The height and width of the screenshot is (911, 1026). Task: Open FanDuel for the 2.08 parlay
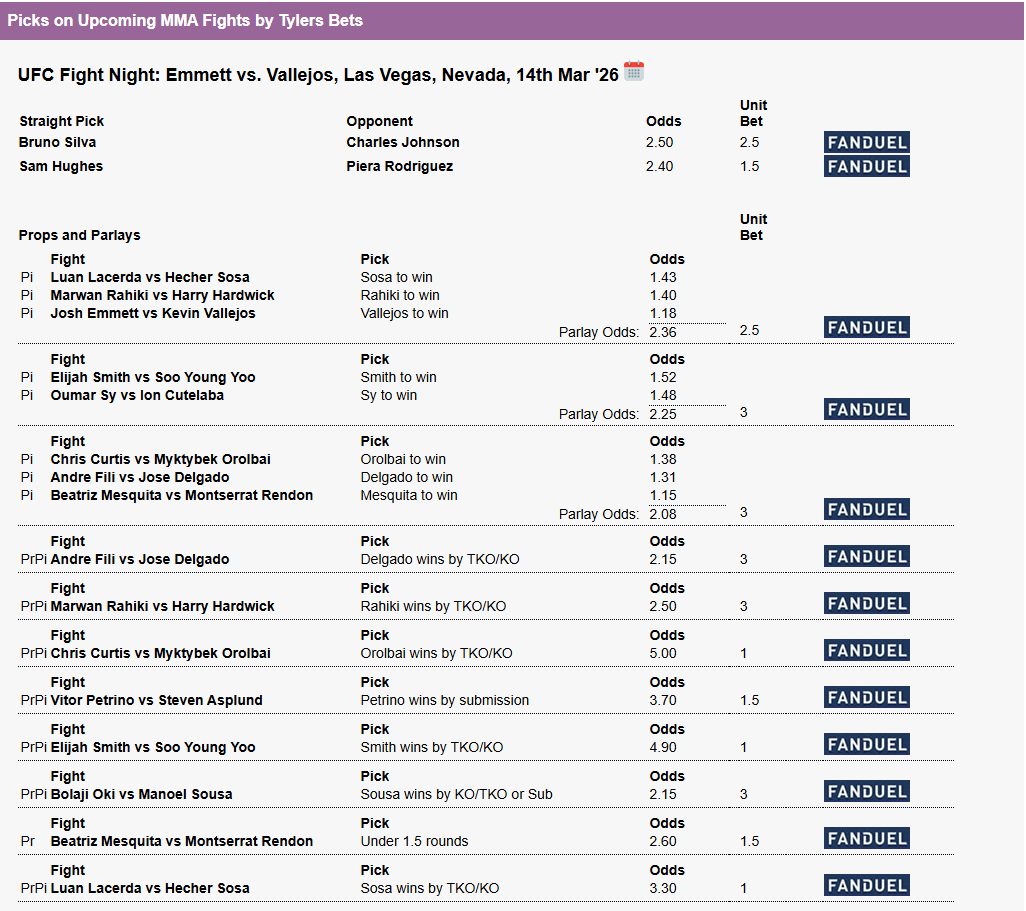pyautogui.click(x=866, y=509)
